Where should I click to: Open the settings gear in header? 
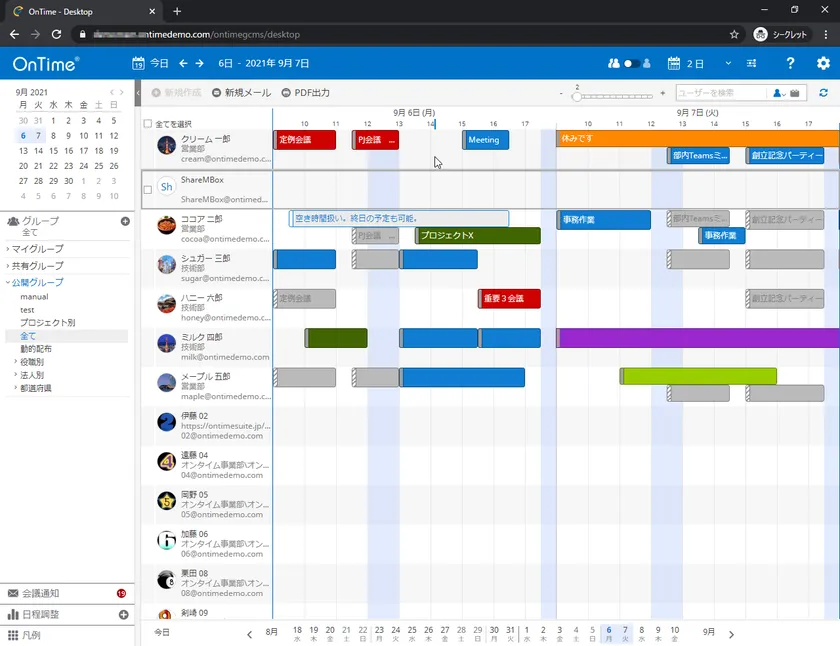[823, 63]
